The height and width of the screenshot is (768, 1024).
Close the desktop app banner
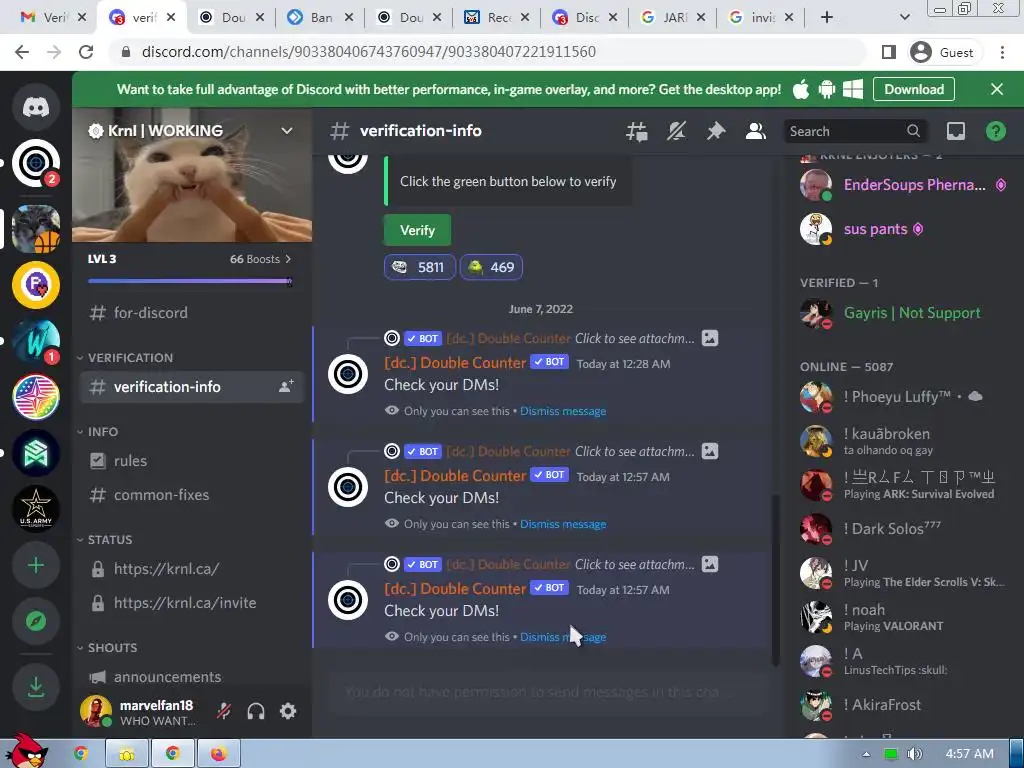pyautogui.click(x=997, y=89)
